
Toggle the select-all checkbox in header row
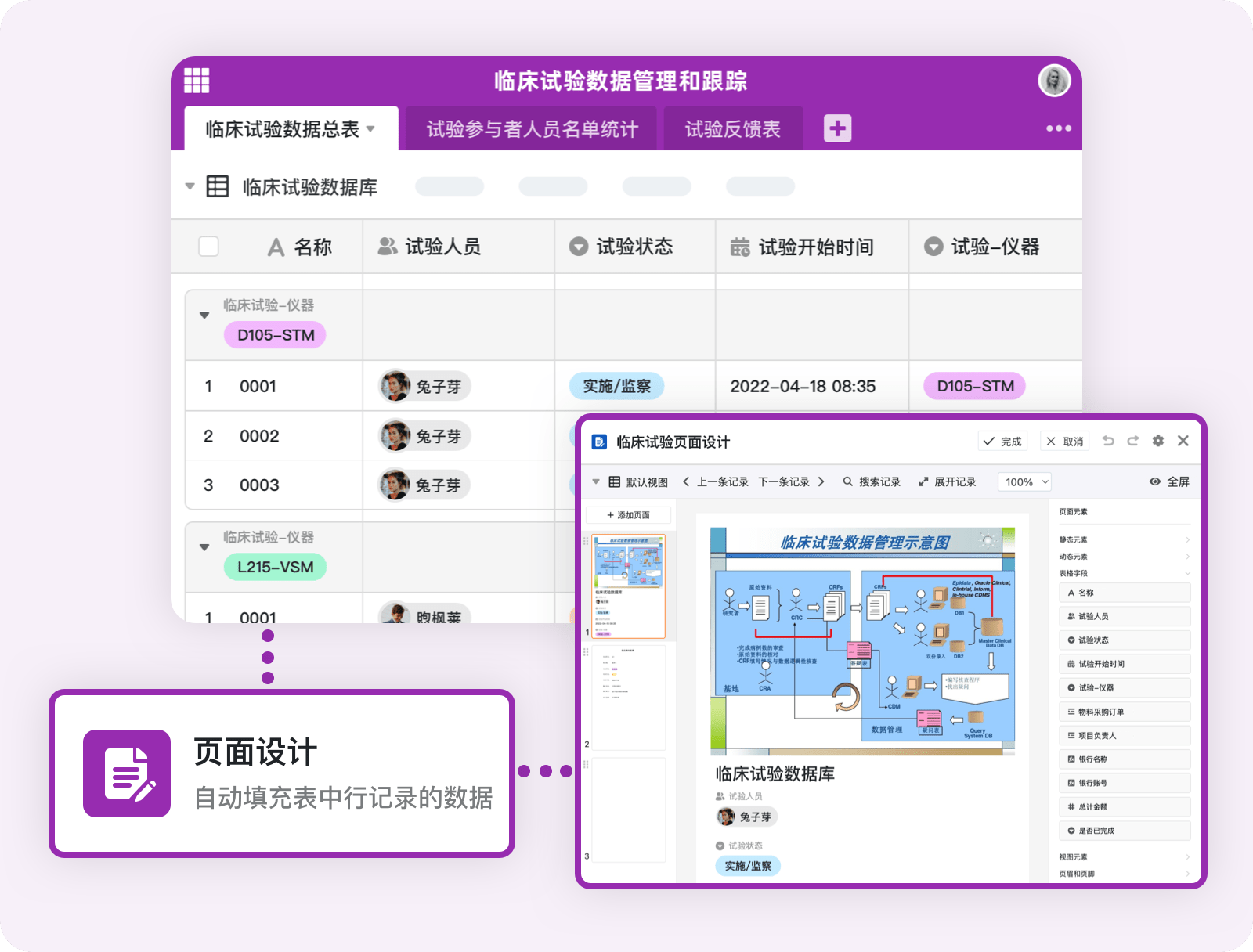pos(208,247)
